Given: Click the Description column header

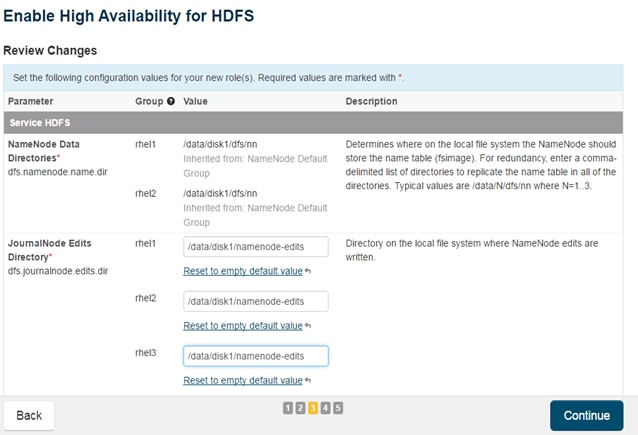Looking at the screenshot, I should [x=371, y=101].
